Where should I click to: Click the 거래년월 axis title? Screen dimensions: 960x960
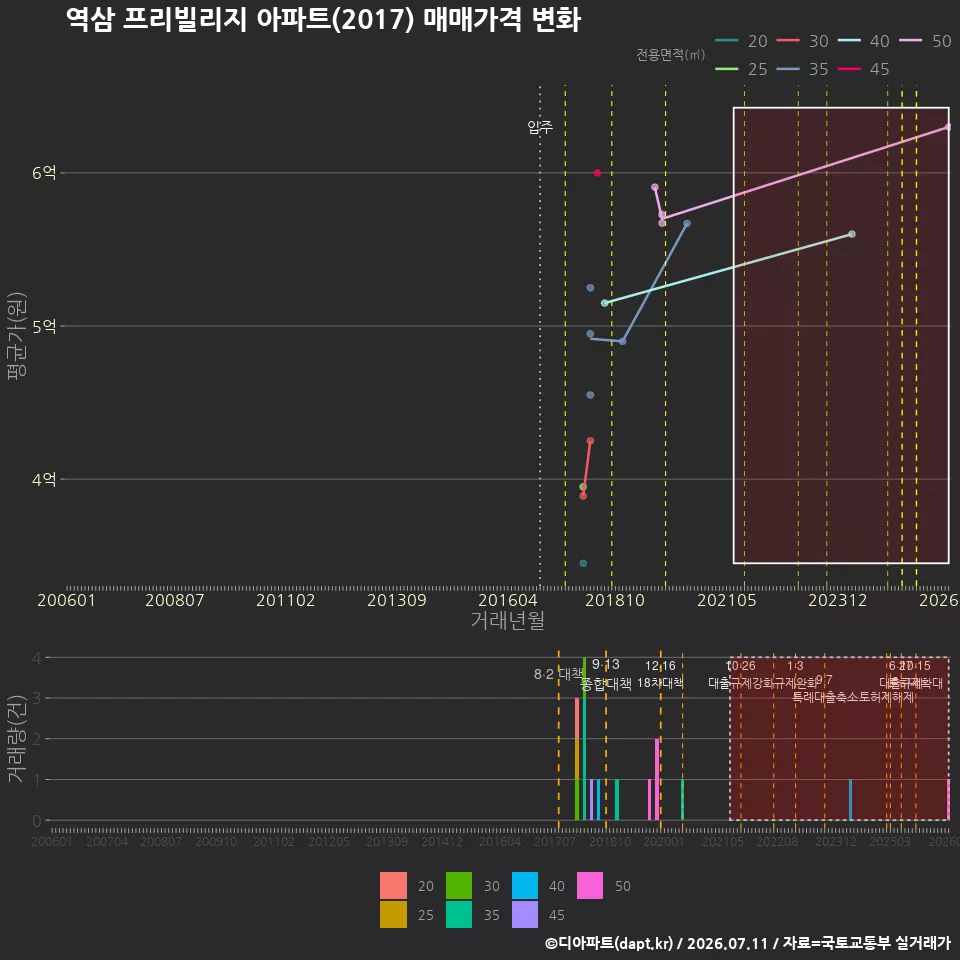pyautogui.click(x=508, y=620)
